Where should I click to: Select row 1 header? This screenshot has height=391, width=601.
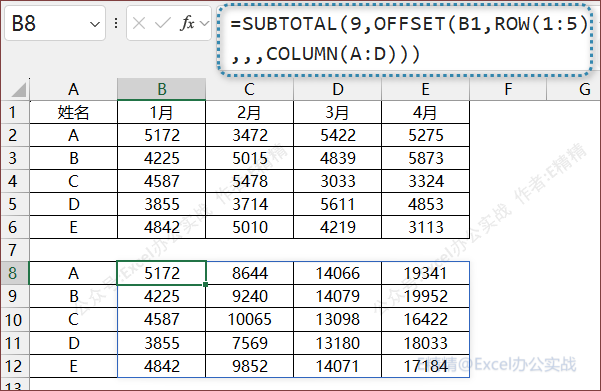click(15, 112)
